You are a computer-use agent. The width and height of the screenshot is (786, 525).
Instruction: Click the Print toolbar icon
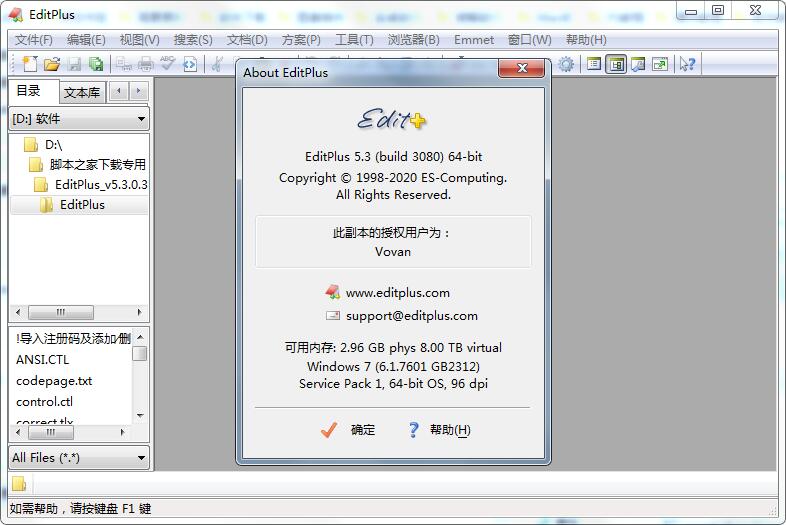(x=145, y=64)
